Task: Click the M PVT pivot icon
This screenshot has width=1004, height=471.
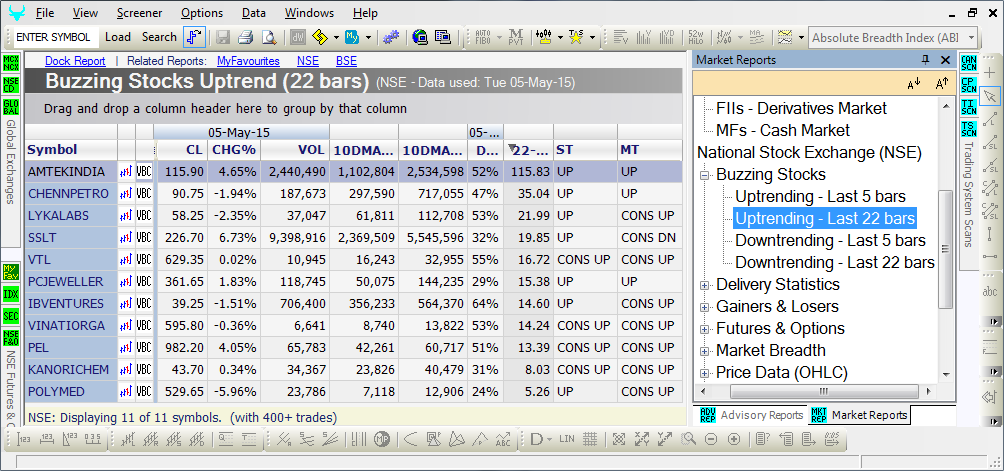Action: (517, 37)
